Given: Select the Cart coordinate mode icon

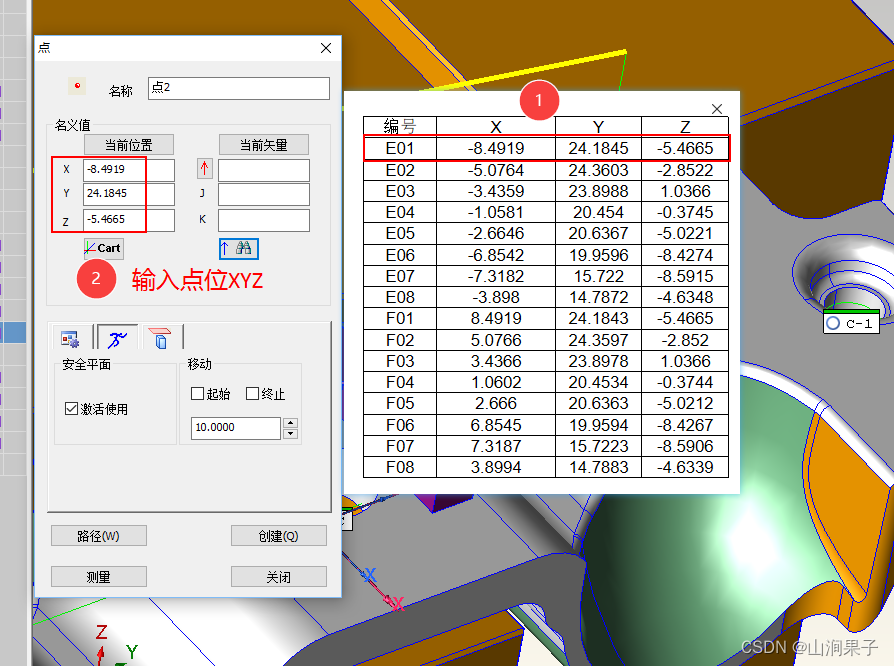Looking at the screenshot, I should click(103, 248).
